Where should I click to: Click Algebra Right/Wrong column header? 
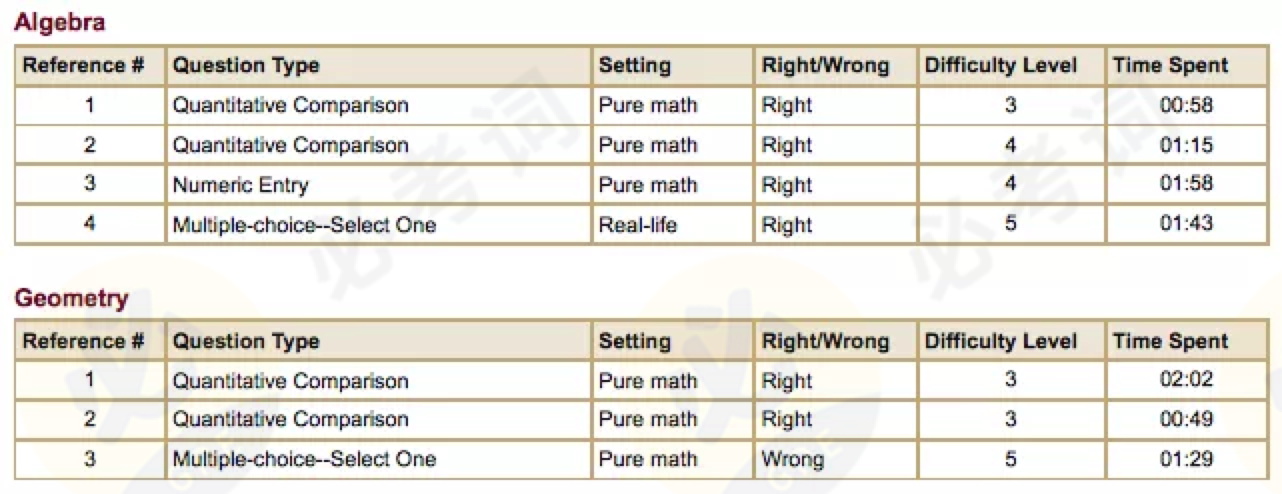point(836,66)
